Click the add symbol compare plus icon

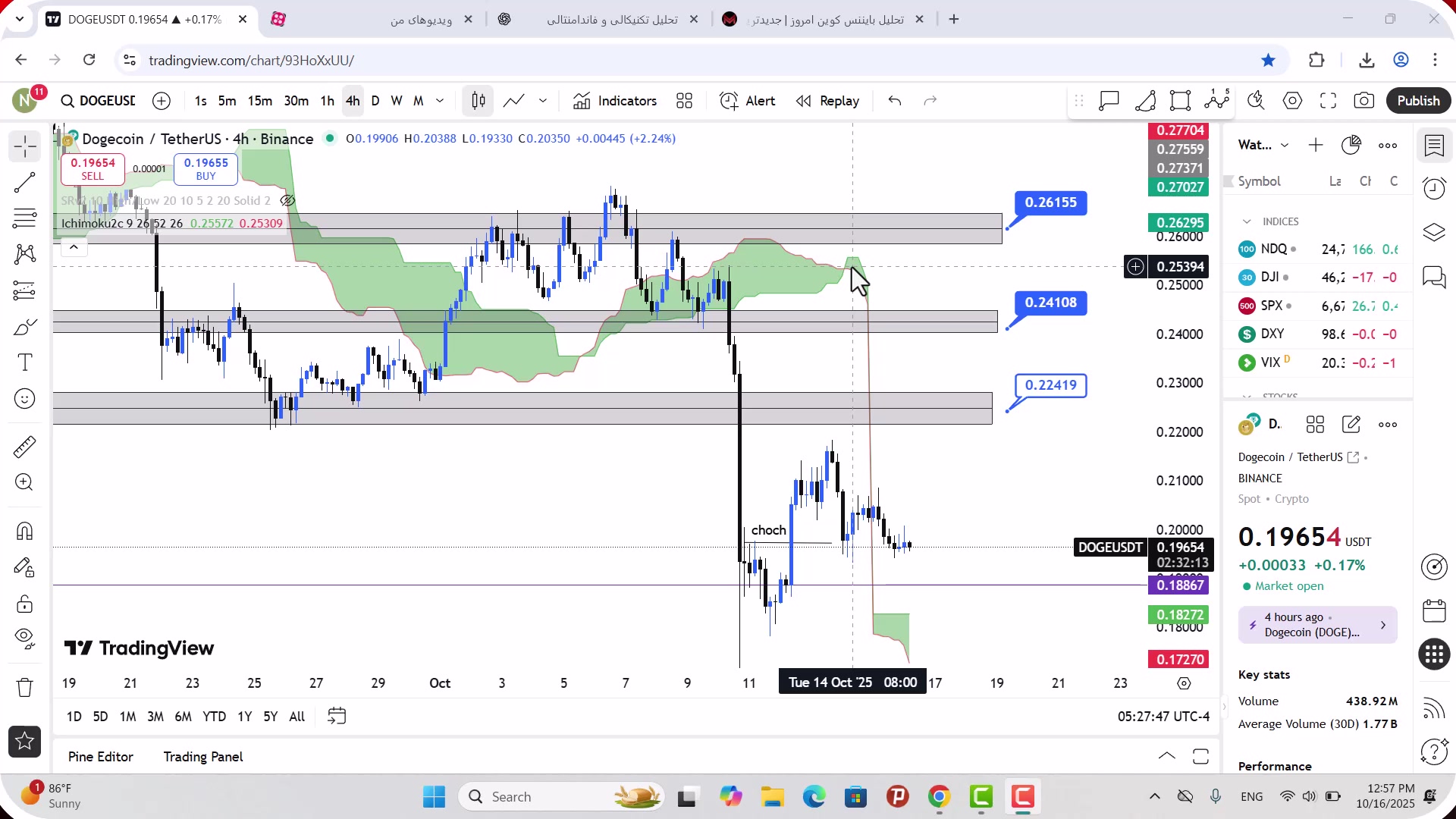tap(162, 101)
